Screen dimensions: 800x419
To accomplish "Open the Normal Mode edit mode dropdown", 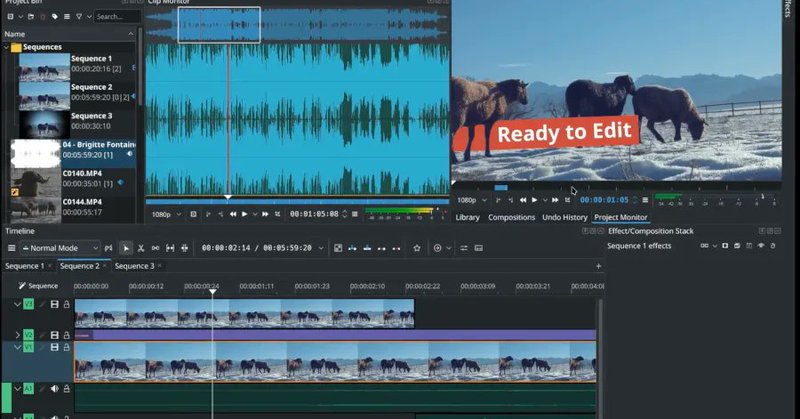I will click(60, 248).
